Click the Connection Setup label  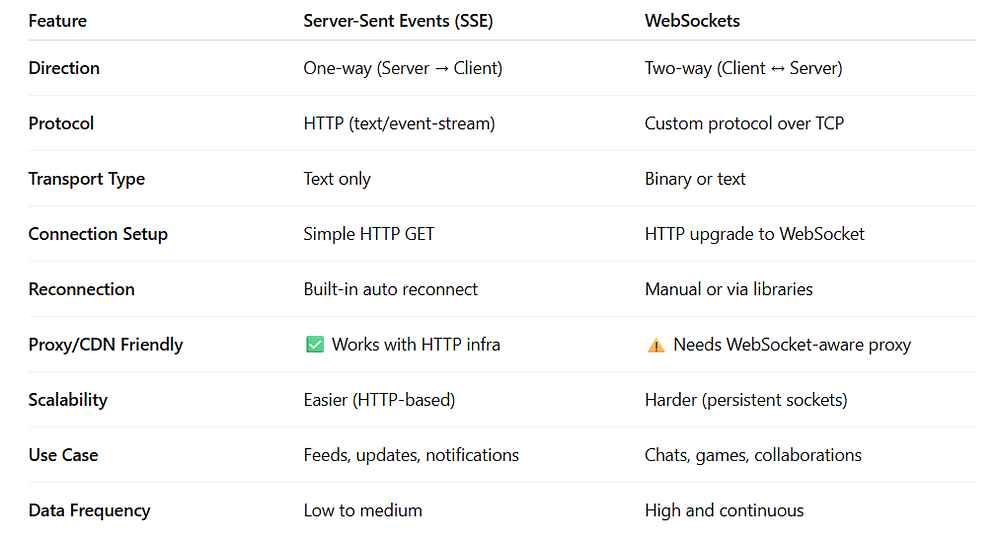click(x=98, y=234)
